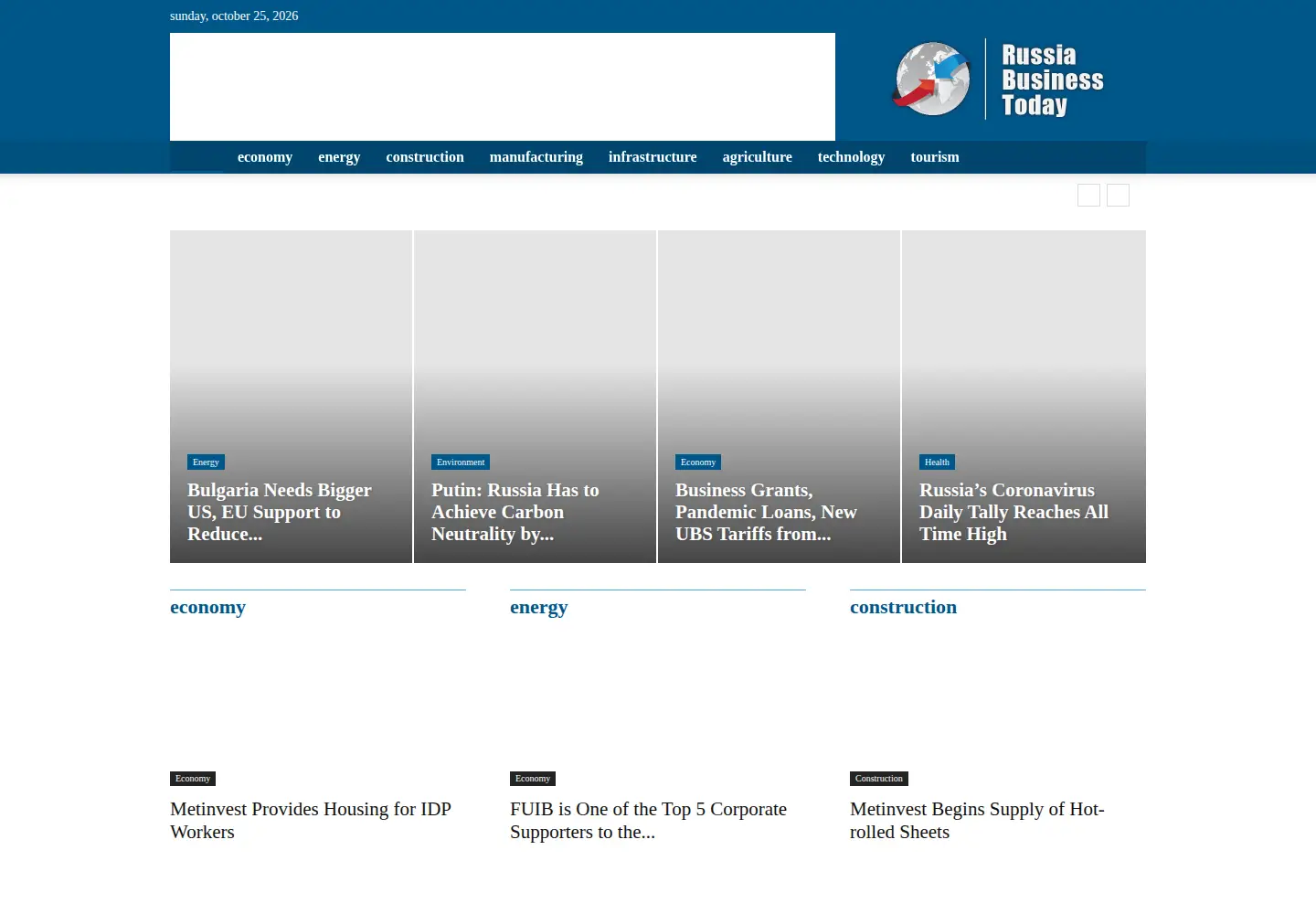
Task: Open the energy menu item
Action: pyautogui.click(x=339, y=157)
